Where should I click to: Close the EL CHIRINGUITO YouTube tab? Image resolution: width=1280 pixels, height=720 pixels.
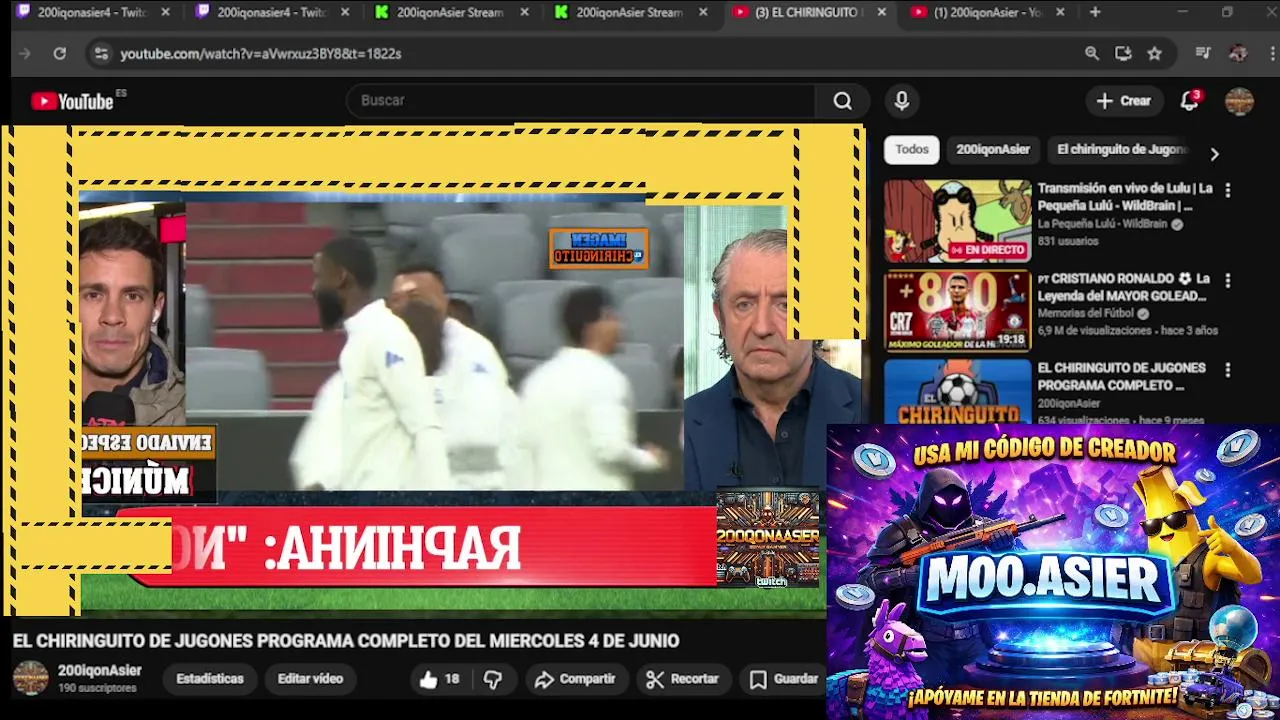pos(881,12)
